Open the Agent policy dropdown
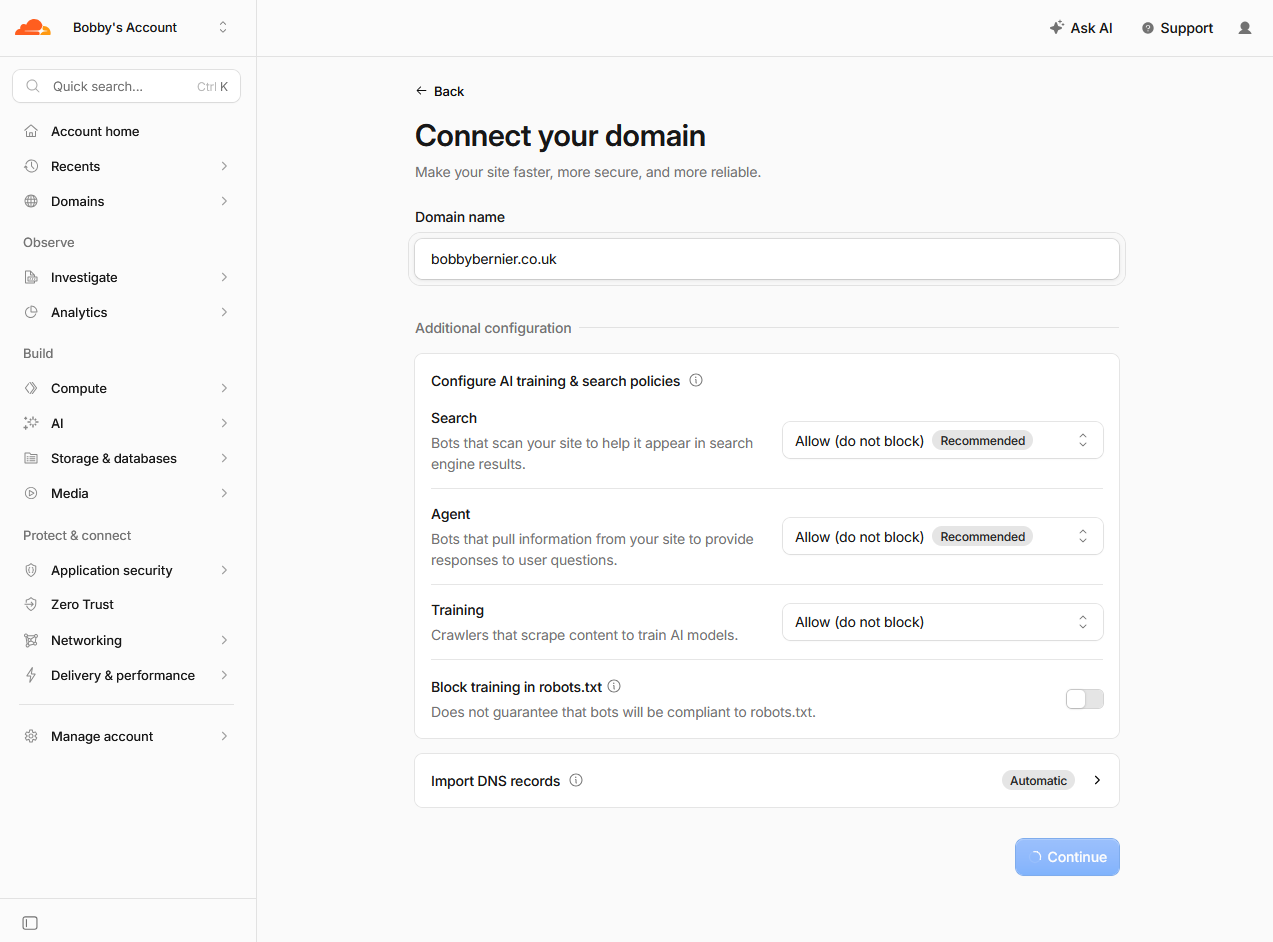The image size is (1273, 942). (x=942, y=536)
